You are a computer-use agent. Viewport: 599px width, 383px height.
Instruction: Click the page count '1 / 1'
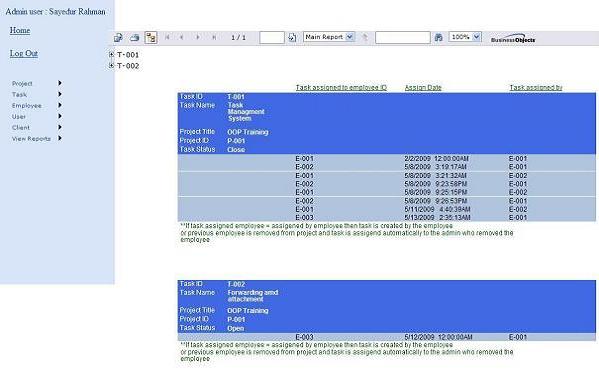tap(238, 37)
